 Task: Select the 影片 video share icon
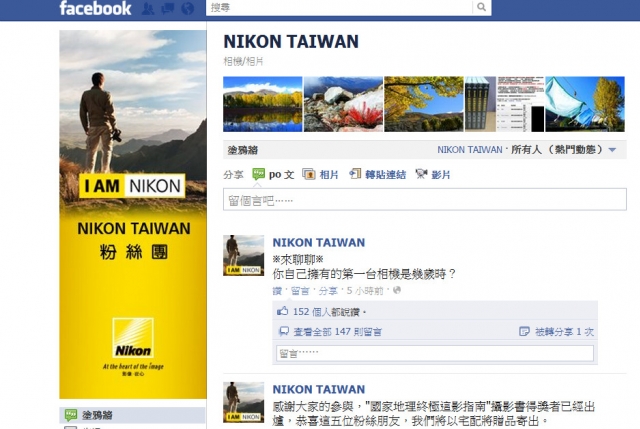pos(421,174)
